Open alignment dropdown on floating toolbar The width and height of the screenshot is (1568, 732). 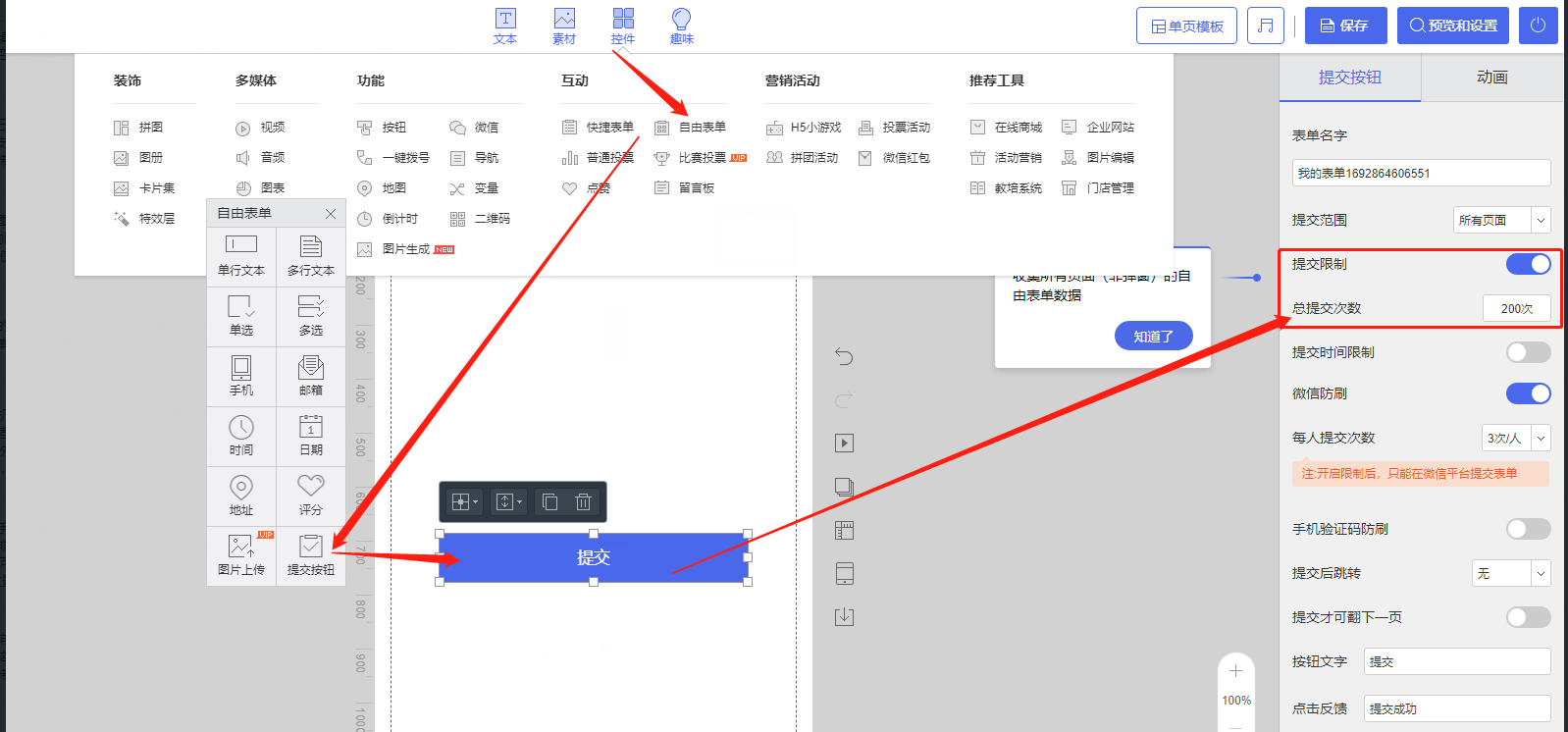point(464,501)
